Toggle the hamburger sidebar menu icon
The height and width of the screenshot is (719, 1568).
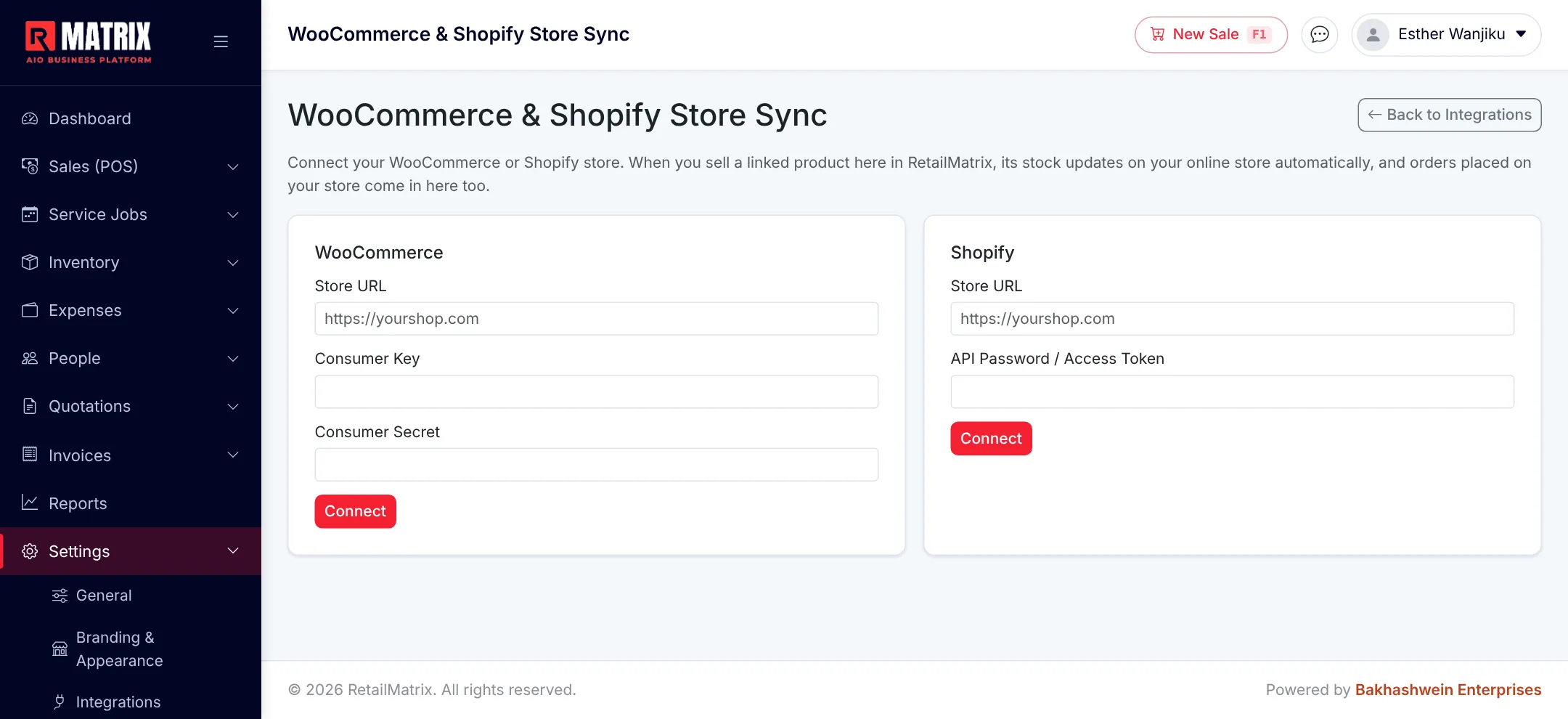[x=221, y=41]
